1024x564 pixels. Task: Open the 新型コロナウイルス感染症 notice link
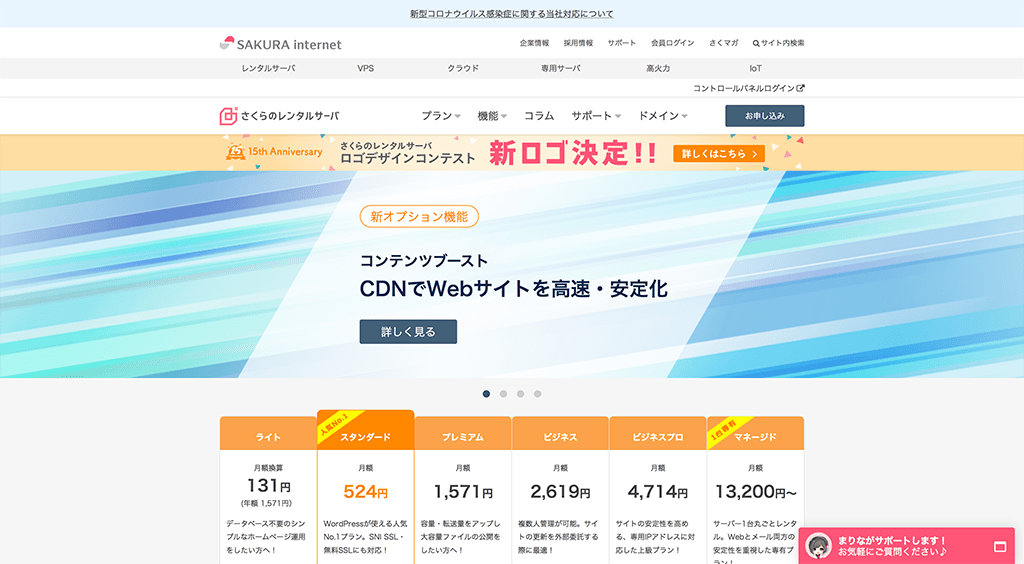511,14
